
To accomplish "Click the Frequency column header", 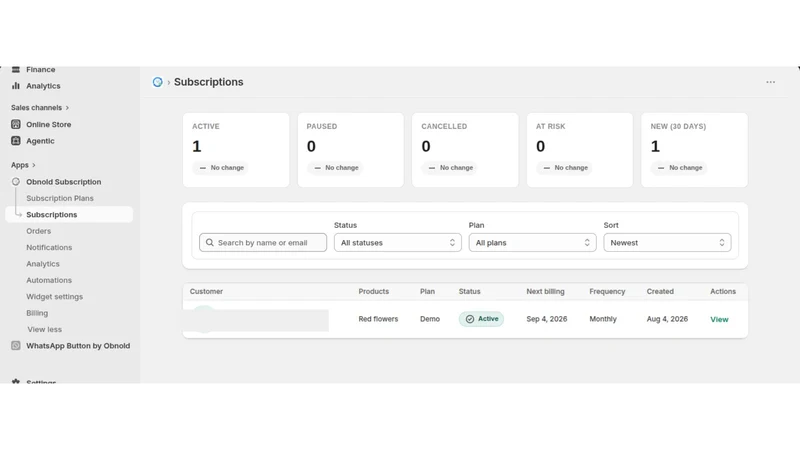I will 607,291.
